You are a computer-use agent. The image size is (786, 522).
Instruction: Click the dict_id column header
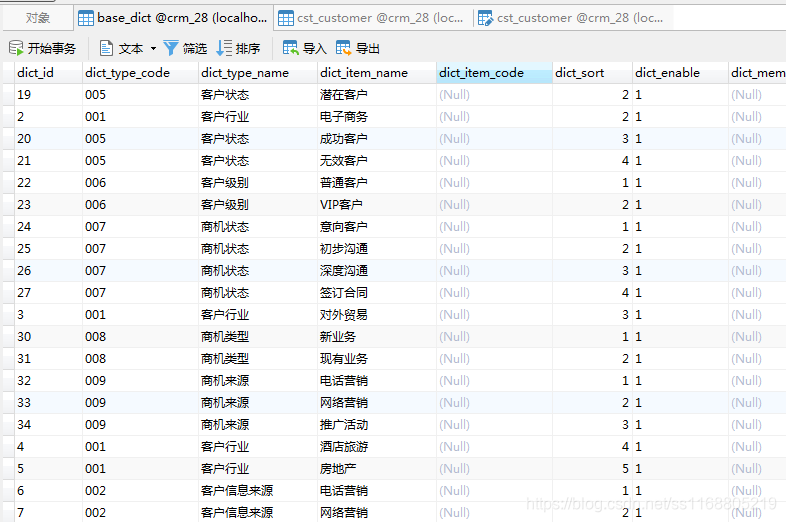[x=49, y=73]
